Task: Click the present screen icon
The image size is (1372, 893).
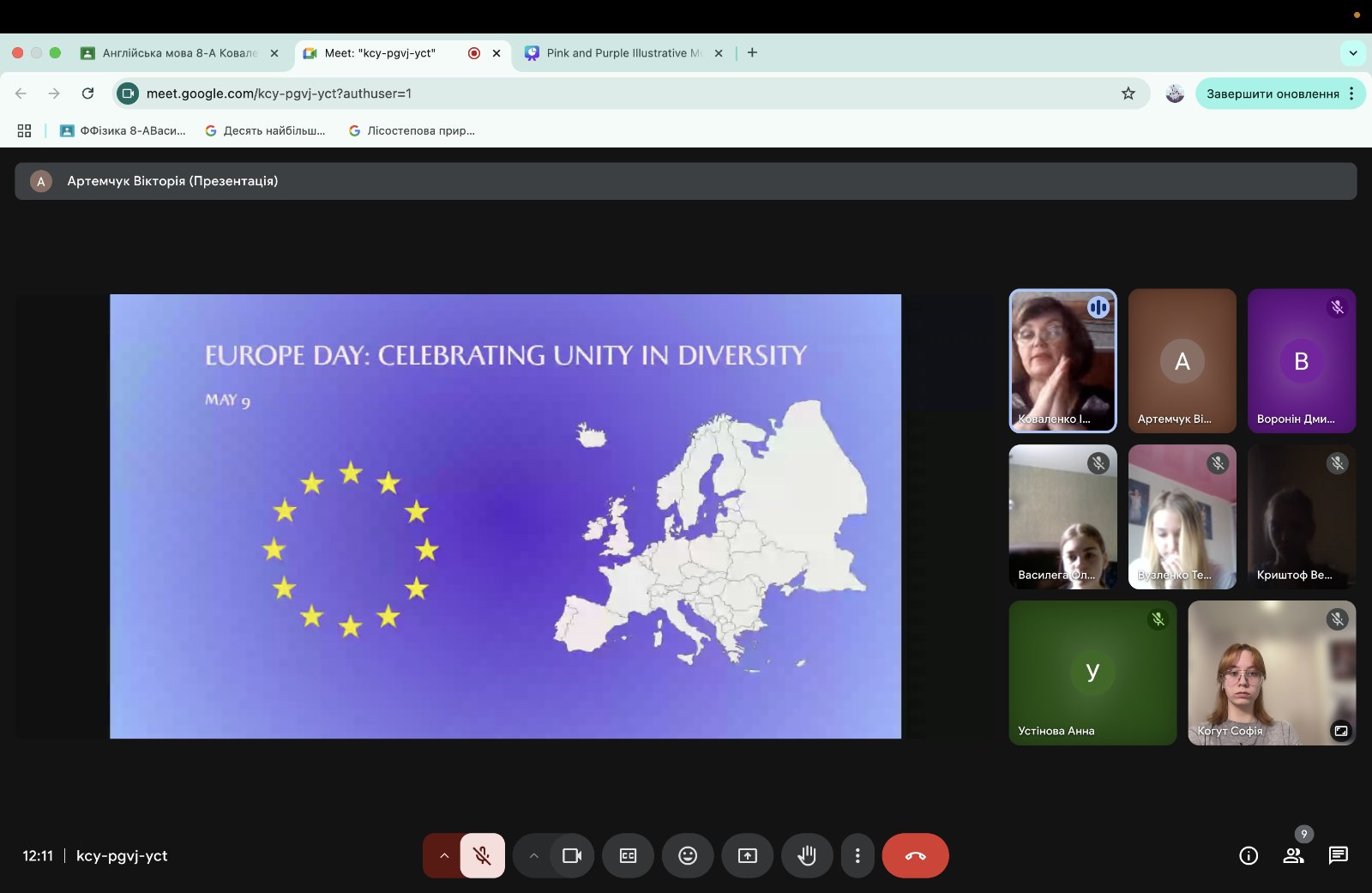Action: point(748,855)
